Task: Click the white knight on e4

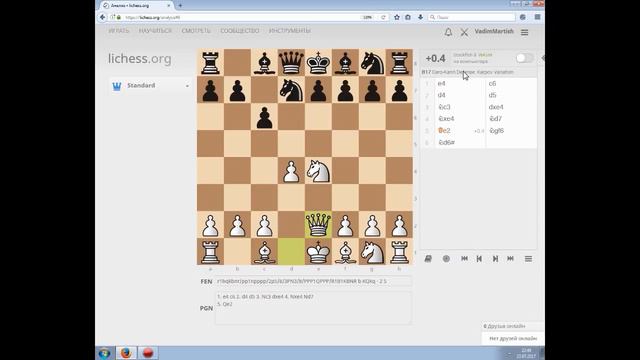Action: 318,171
